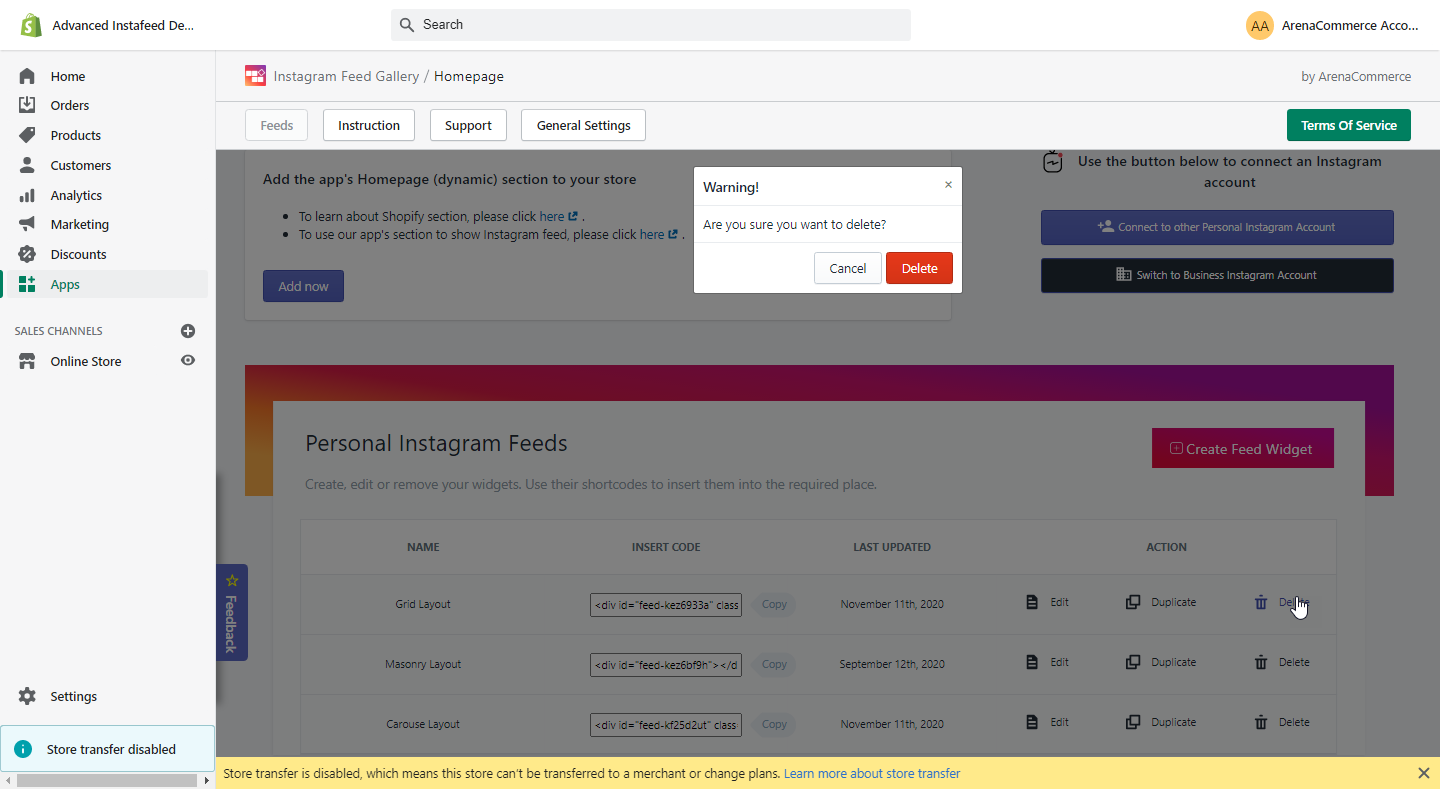
Task: Switch to the Feeds tab
Action: click(277, 125)
